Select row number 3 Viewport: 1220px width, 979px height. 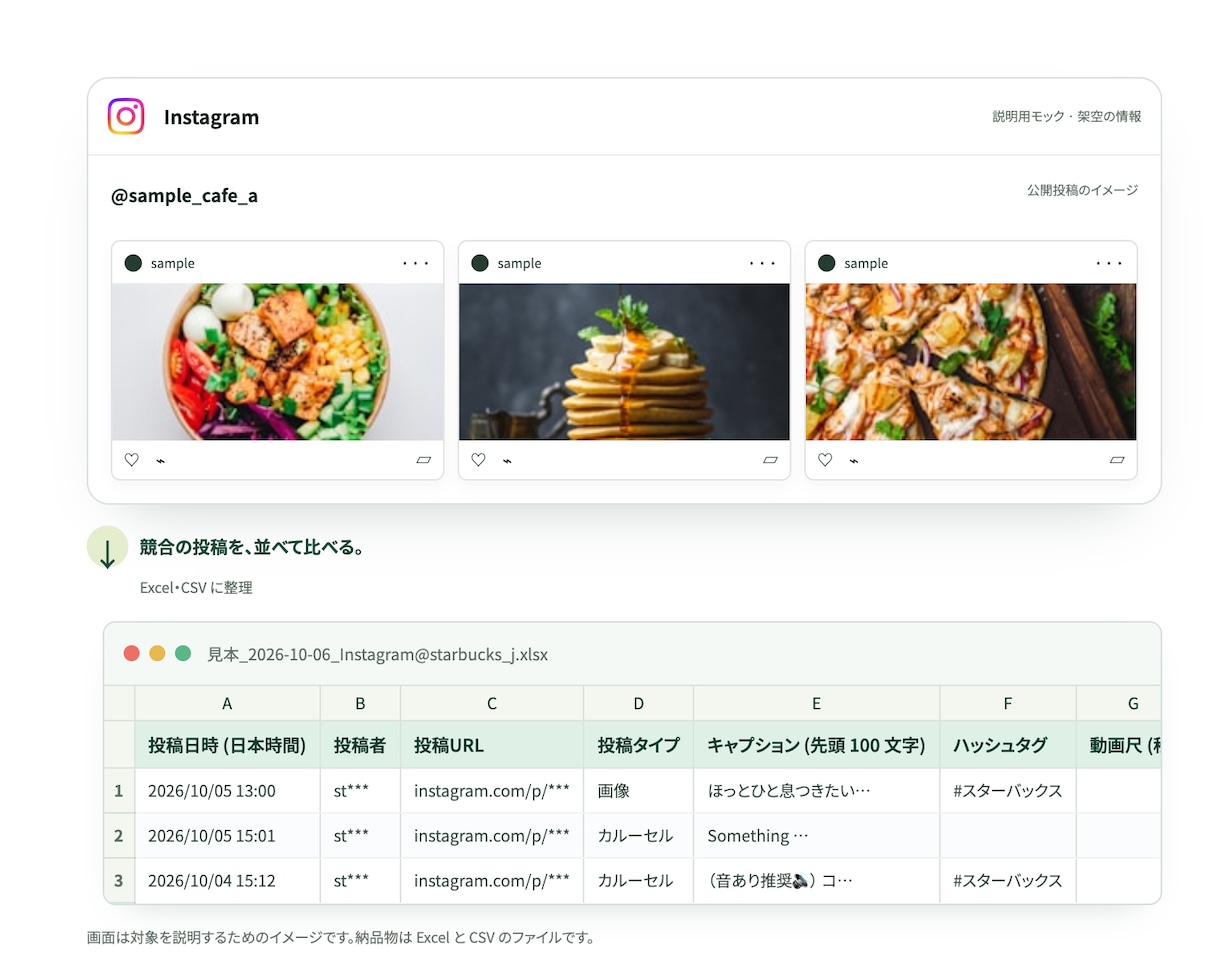119,880
